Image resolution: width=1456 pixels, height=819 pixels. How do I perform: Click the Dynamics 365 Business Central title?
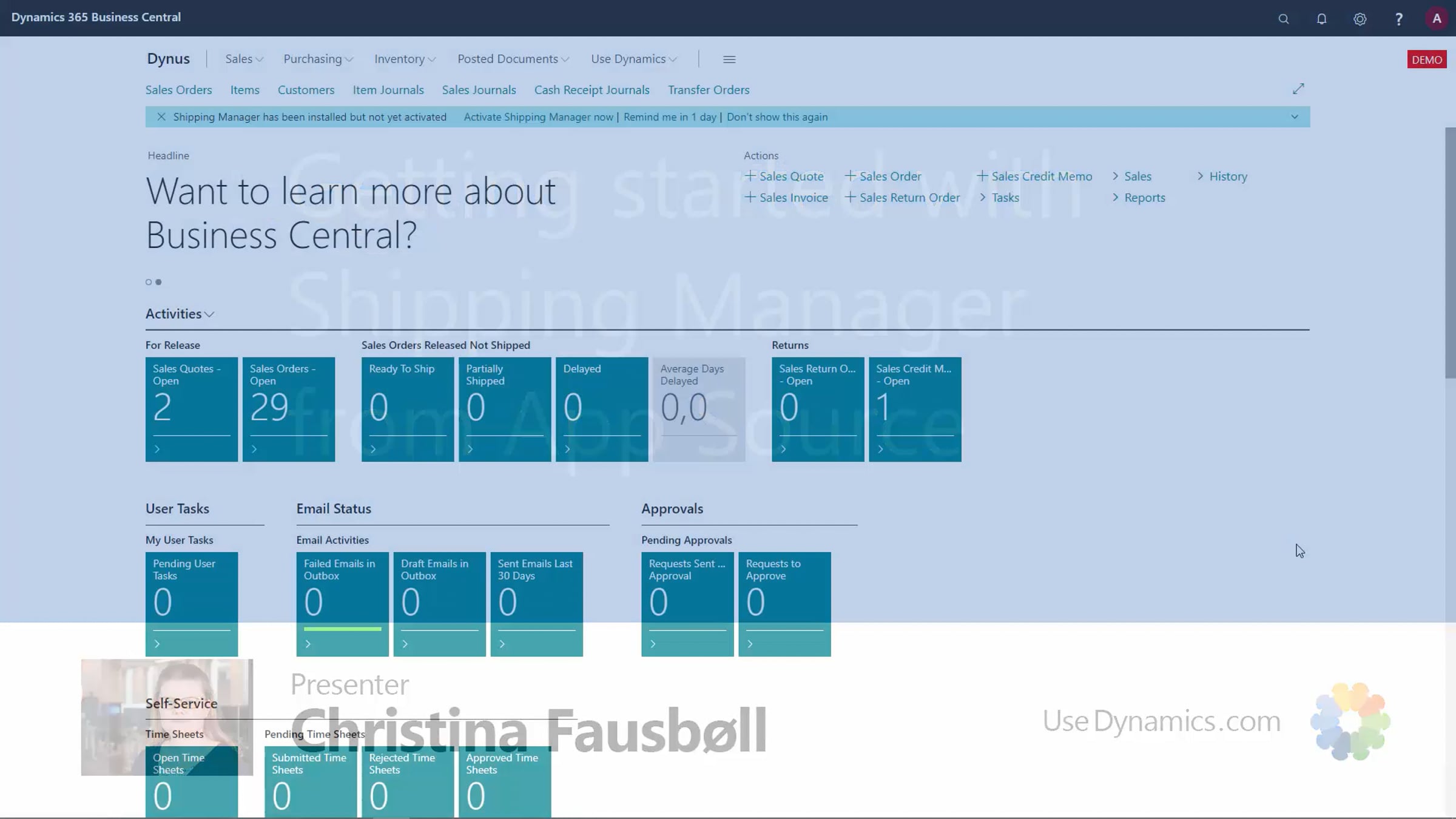click(96, 17)
